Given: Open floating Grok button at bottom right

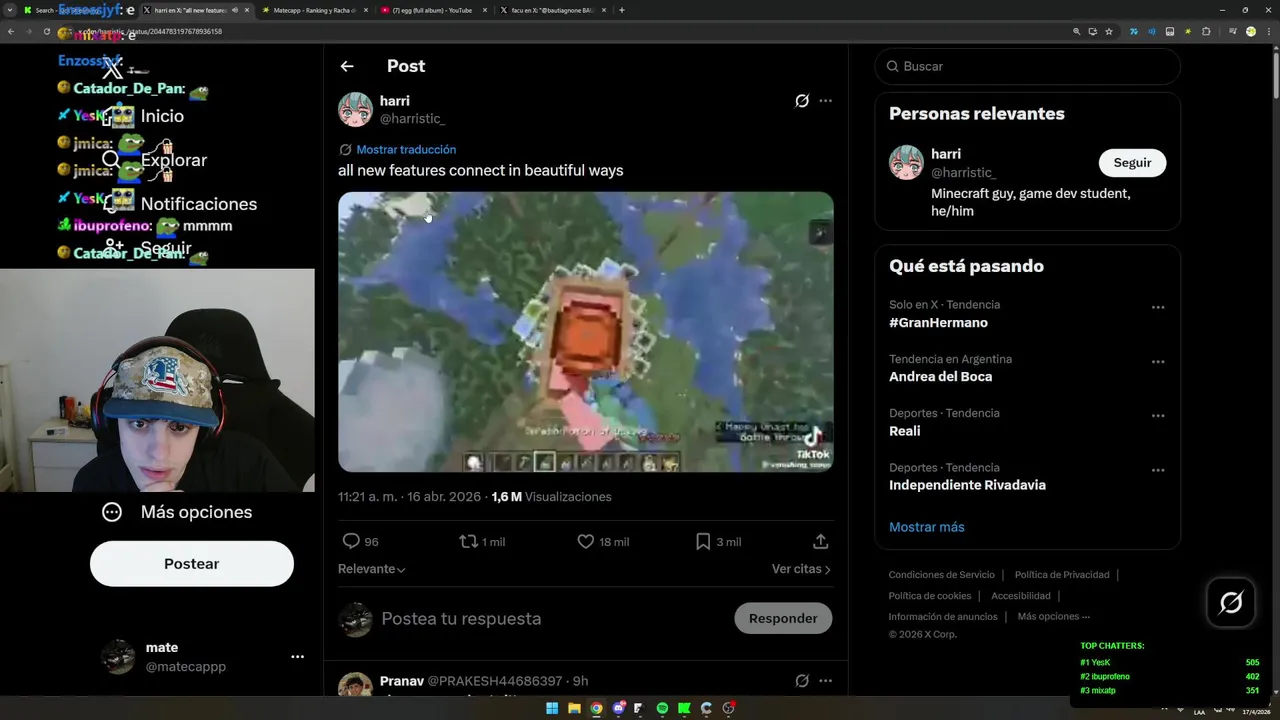Looking at the screenshot, I should coord(1231,602).
